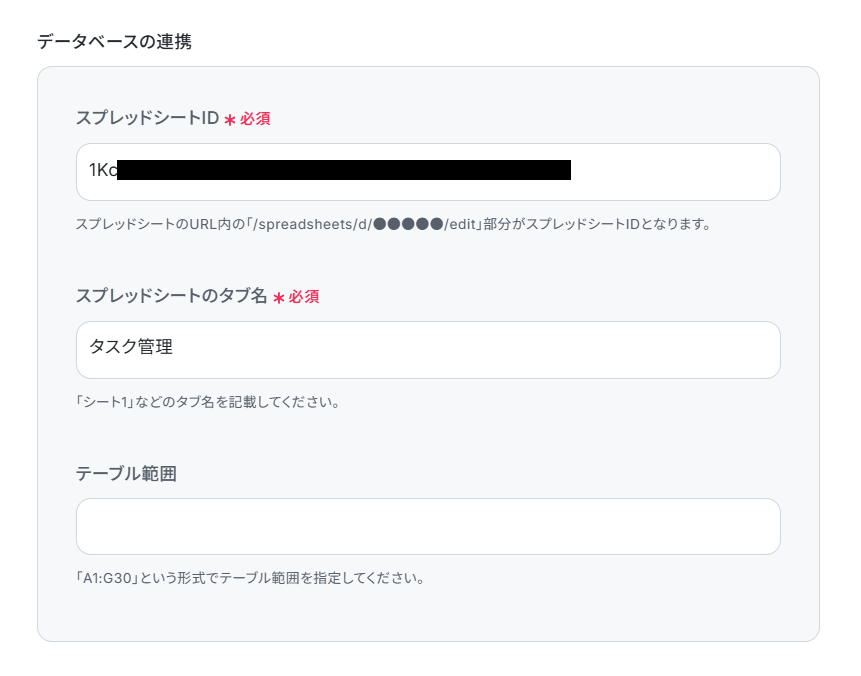Place cursor on タスク管理 text
Viewport: 861px width, 676px height.
pos(131,347)
